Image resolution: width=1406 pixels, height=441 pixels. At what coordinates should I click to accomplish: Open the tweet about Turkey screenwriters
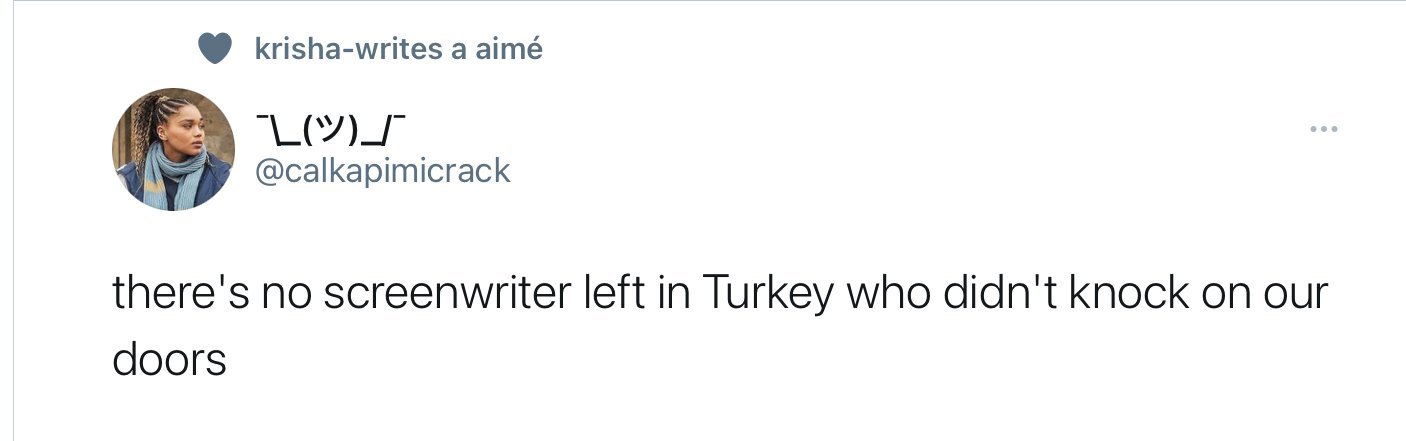coord(720,325)
